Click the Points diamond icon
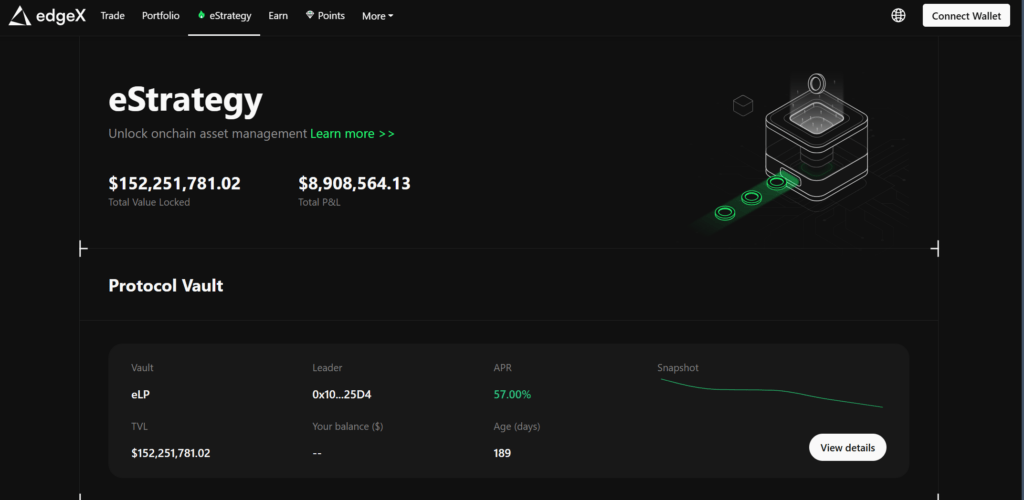The height and width of the screenshot is (500, 1024). 310,16
